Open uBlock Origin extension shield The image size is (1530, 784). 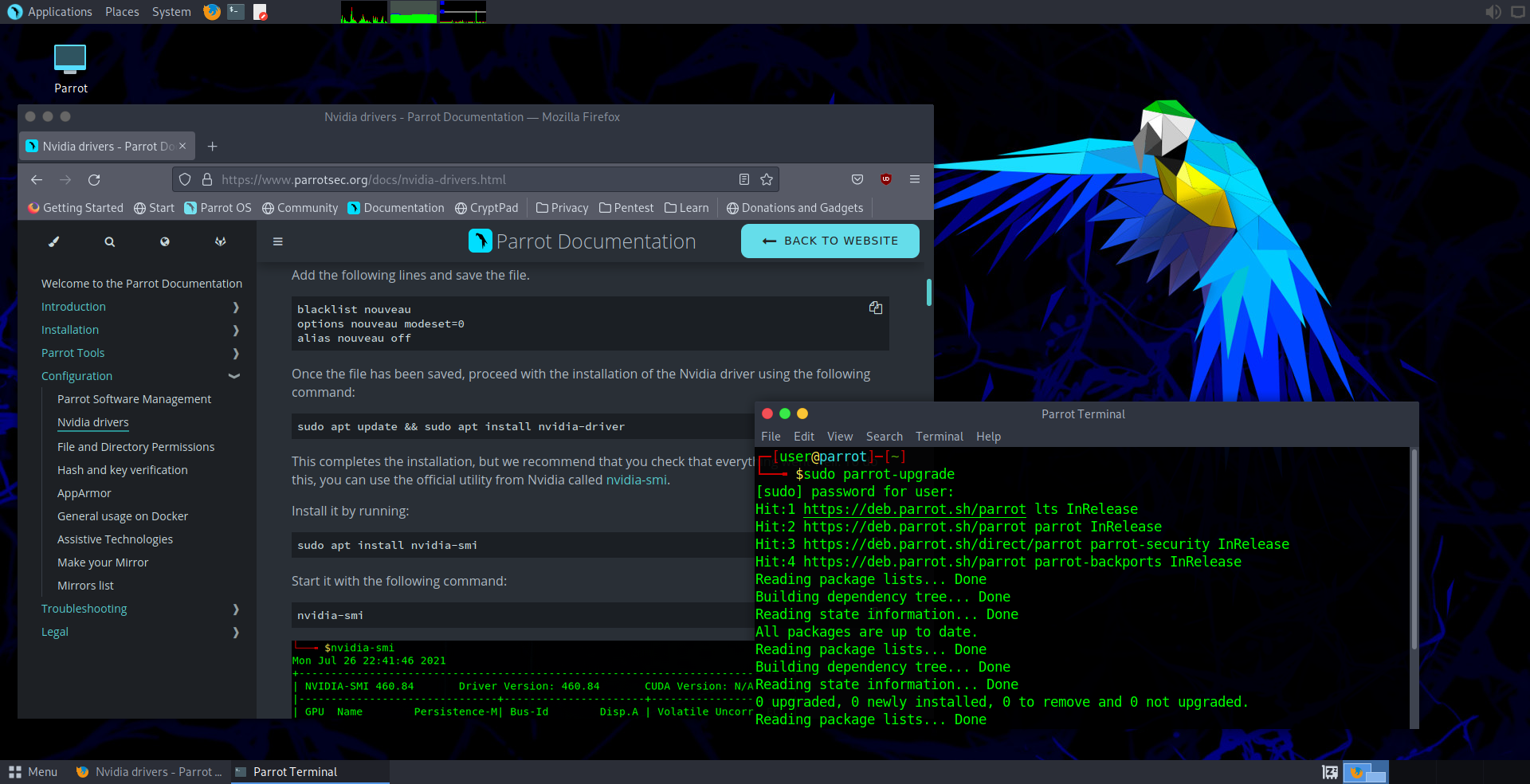[885, 179]
